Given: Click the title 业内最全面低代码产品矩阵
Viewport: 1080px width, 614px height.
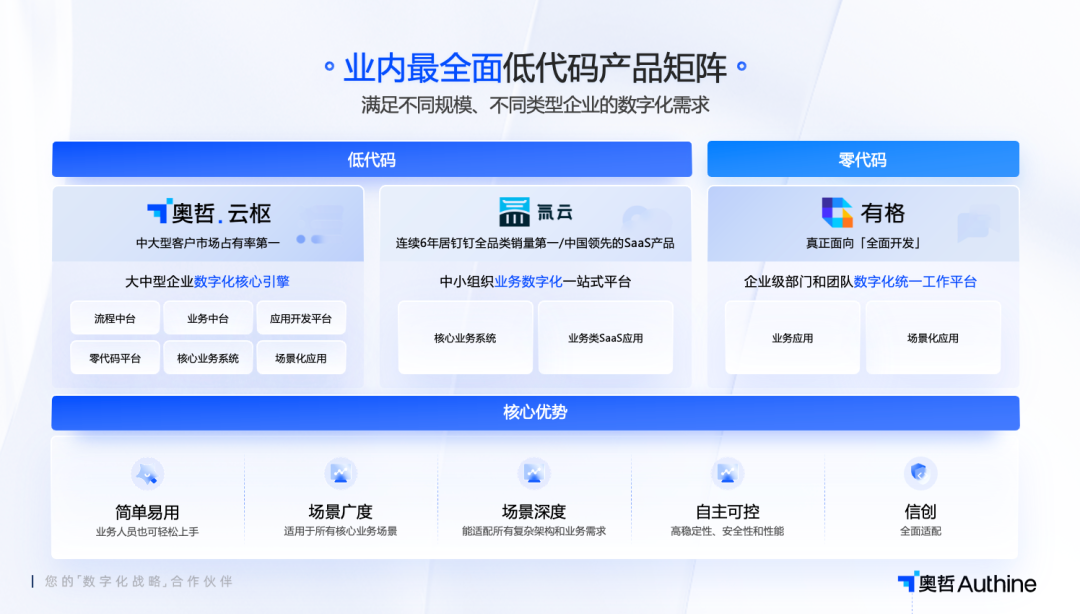Looking at the screenshot, I should (535, 68).
